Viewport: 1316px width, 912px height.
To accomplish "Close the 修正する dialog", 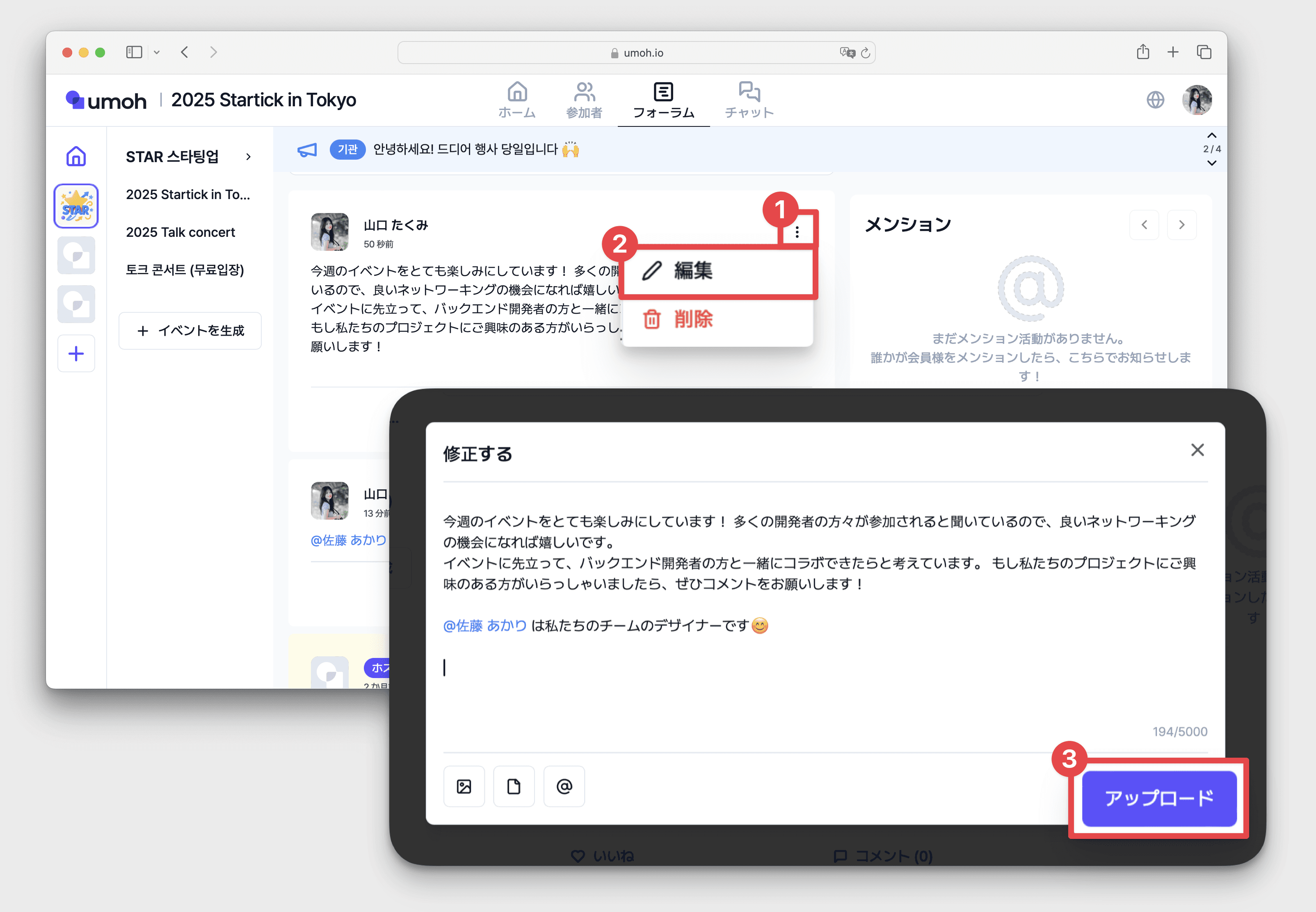I will (x=1197, y=450).
